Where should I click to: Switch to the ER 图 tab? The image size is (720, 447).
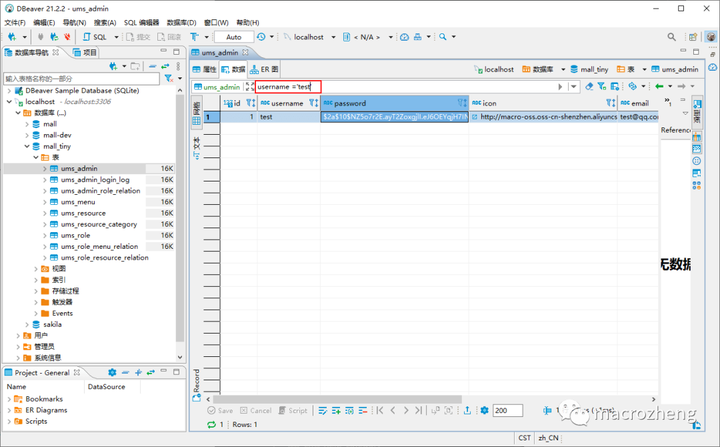pos(264,69)
